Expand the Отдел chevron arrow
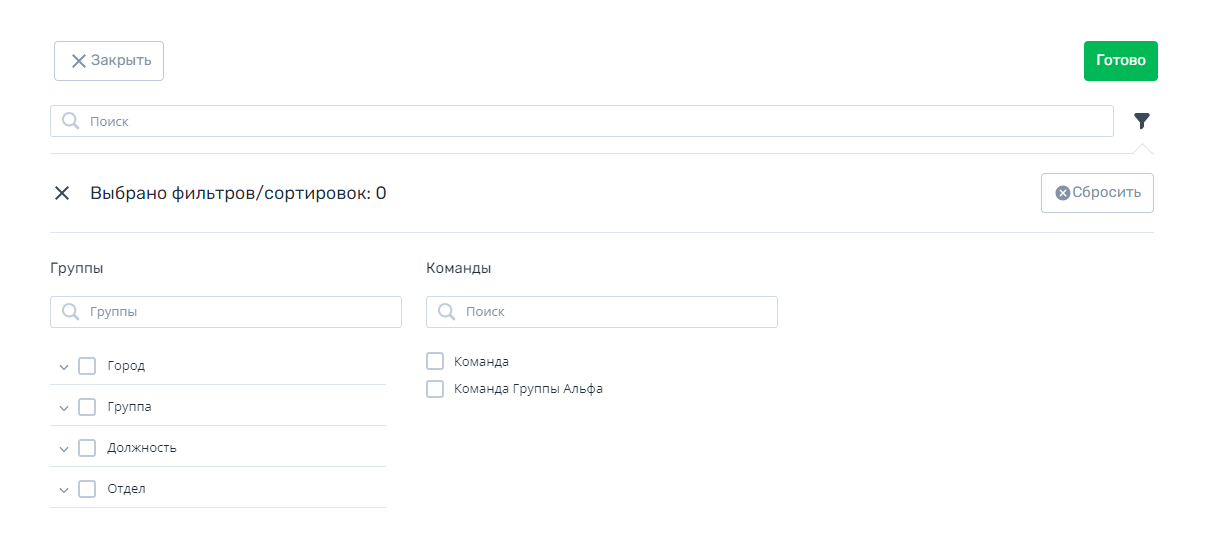 pyautogui.click(x=64, y=490)
